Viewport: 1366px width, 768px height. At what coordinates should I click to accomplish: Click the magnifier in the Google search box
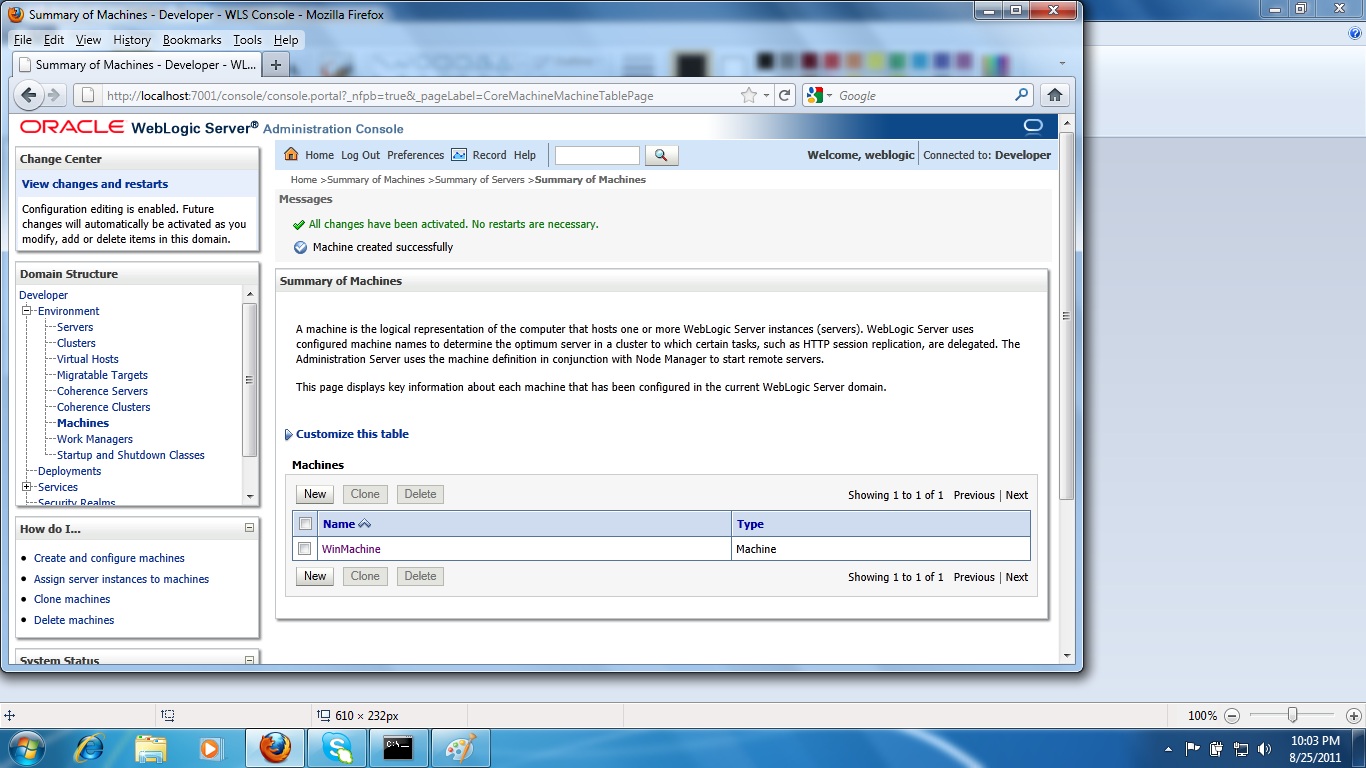pyautogui.click(x=1021, y=95)
